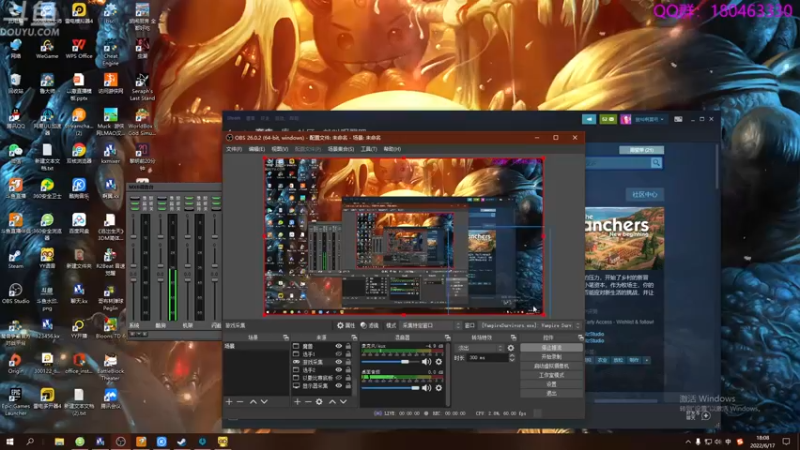Image resolution: width=800 pixels, height=450 pixels.
Task: Move the selected source down
Action: coord(343,402)
